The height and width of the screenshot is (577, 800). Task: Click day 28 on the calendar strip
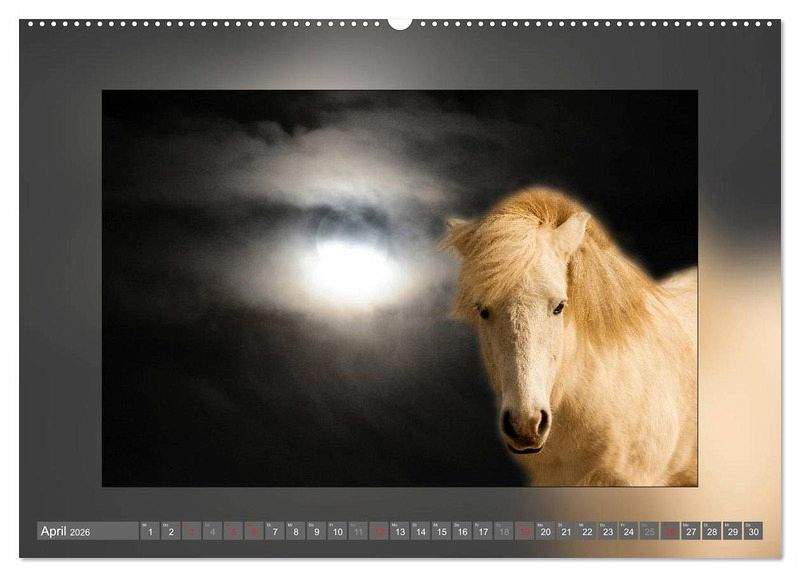click(712, 531)
